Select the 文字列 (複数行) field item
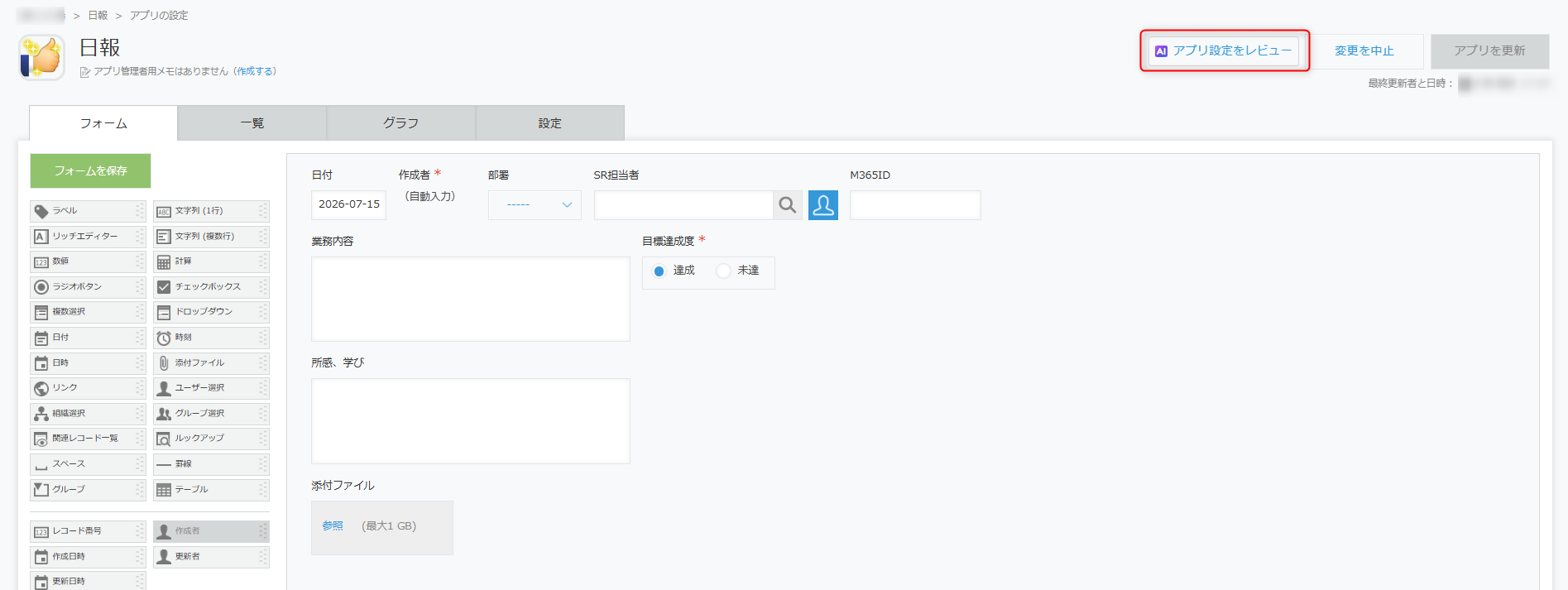Viewport: 1568px width, 590px height. coord(211,237)
